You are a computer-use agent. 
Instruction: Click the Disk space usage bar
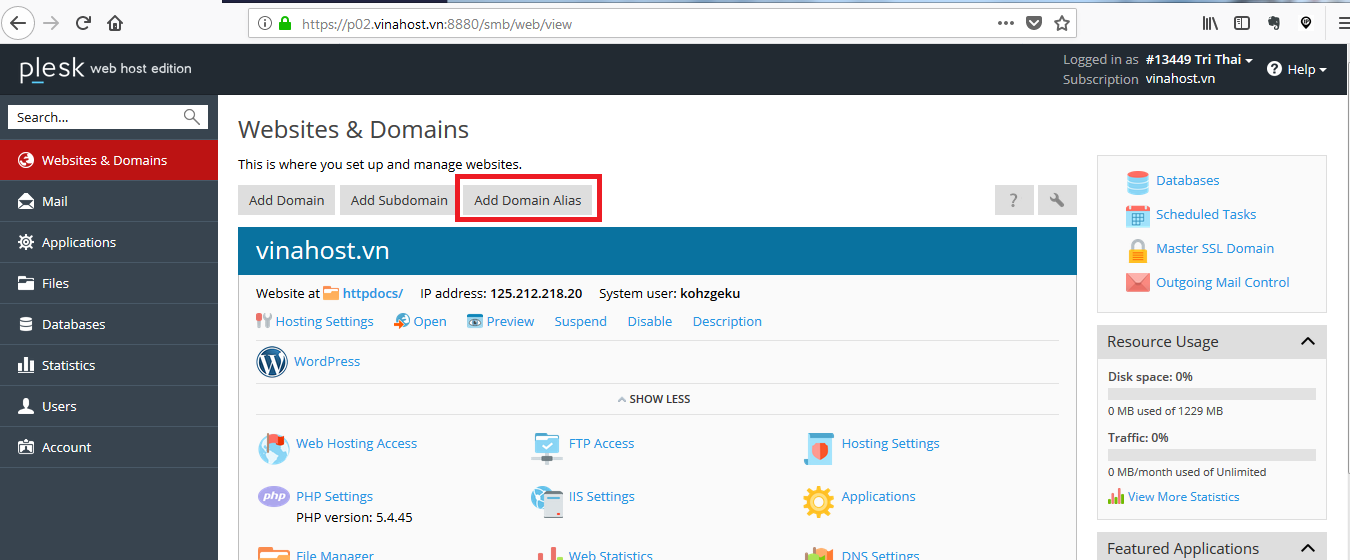point(1211,394)
